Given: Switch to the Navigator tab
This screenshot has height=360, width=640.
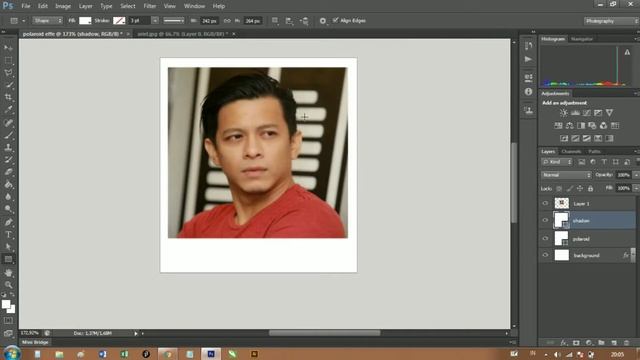Looking at the screenshot, I should 582,39.
